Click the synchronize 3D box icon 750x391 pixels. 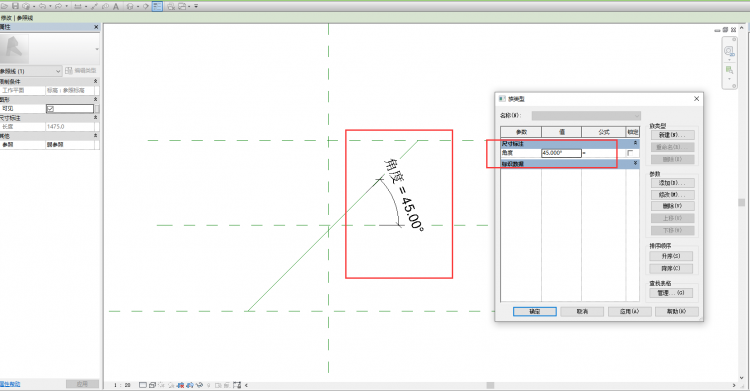click(x=26, y=6)
